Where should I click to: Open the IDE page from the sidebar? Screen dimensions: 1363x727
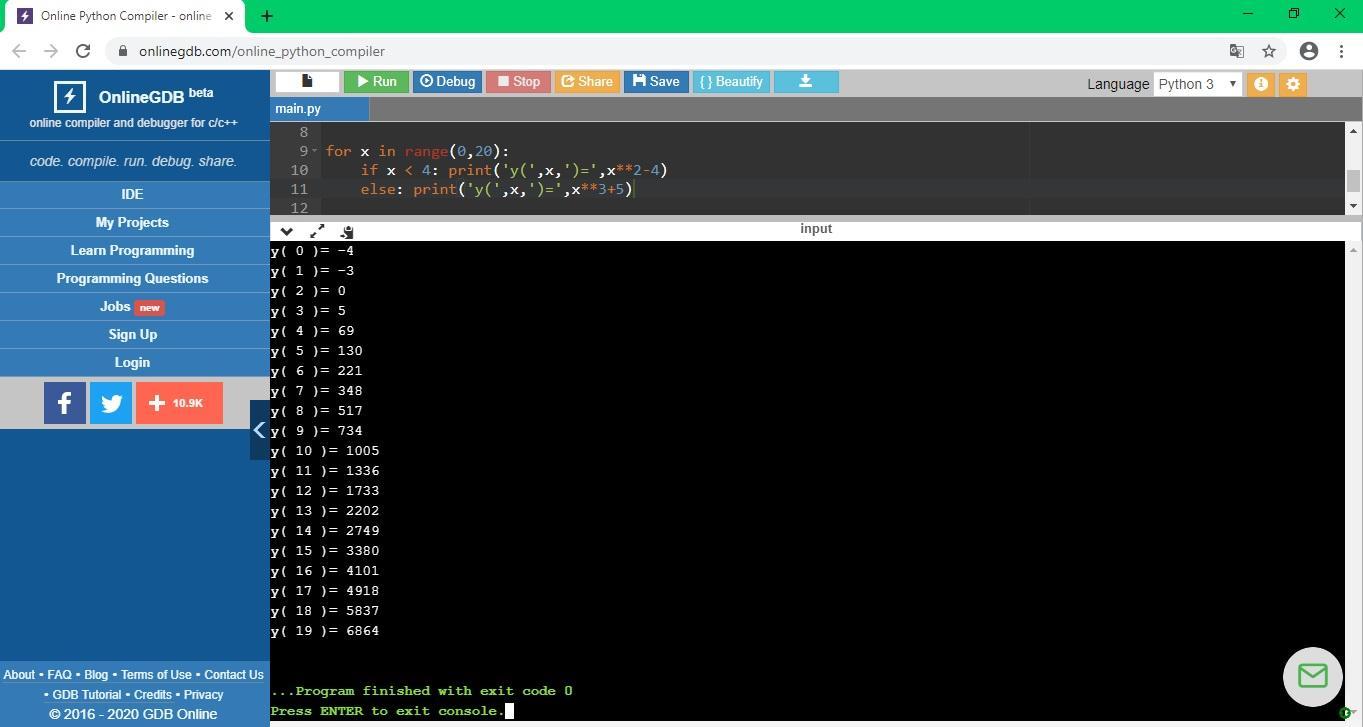132,194
